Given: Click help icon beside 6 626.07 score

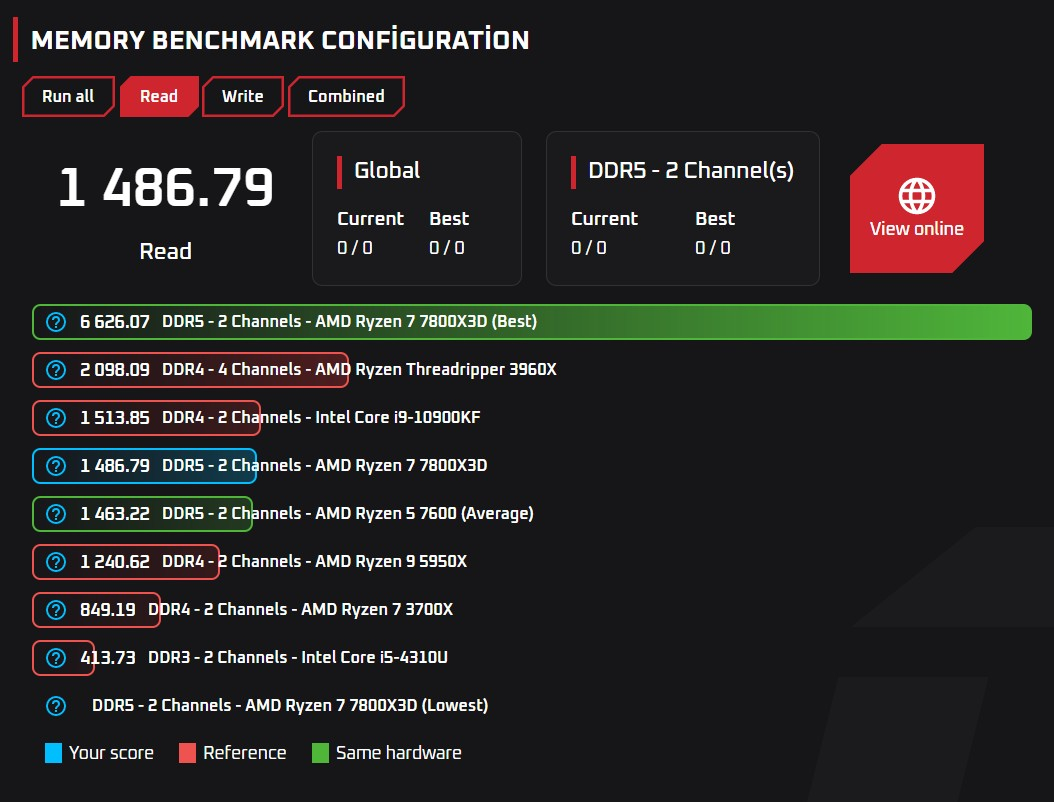Looking at the screenshot, I should (56, 322).
